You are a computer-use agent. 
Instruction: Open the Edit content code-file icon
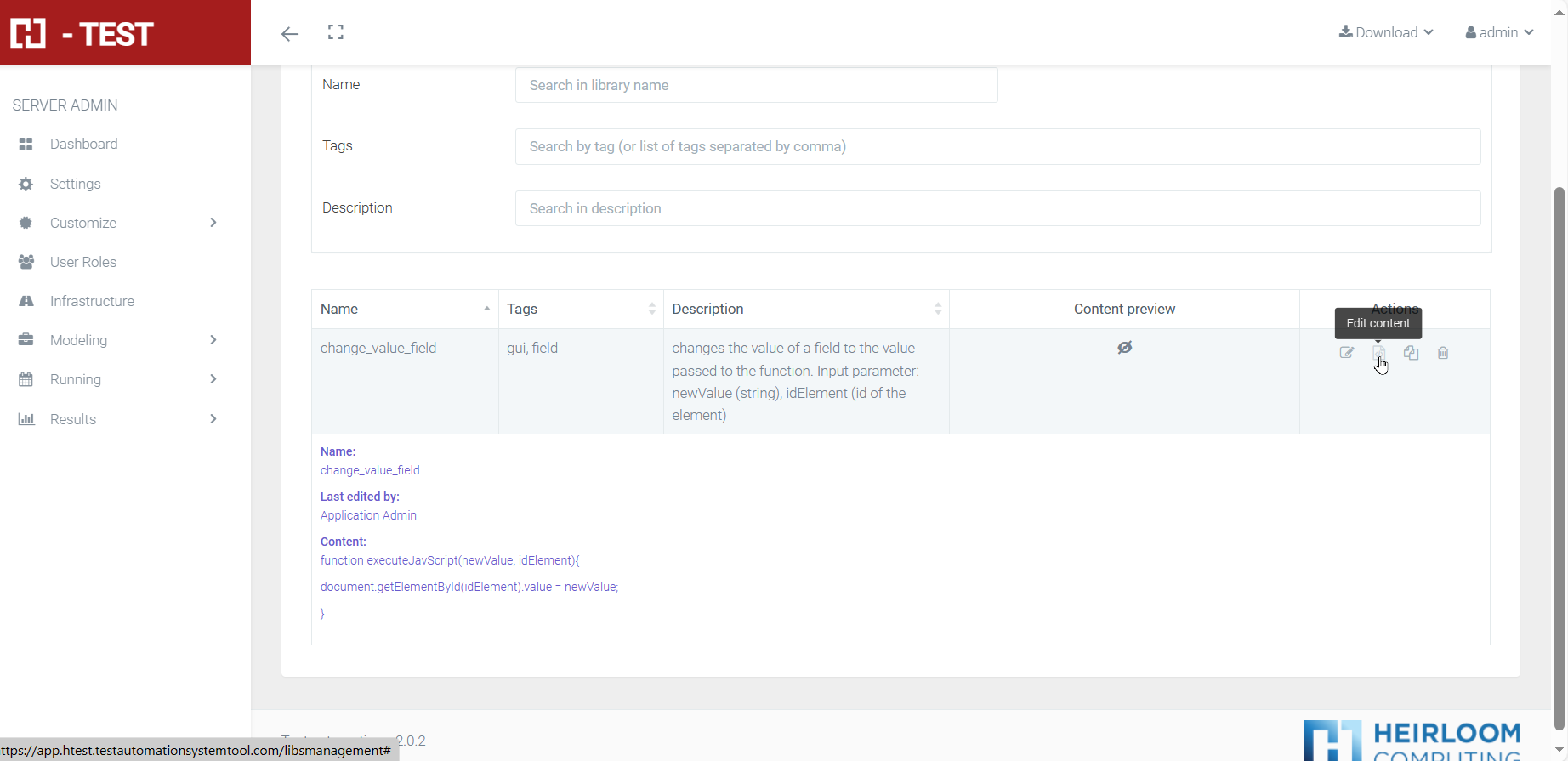[x=1378, y=353]
